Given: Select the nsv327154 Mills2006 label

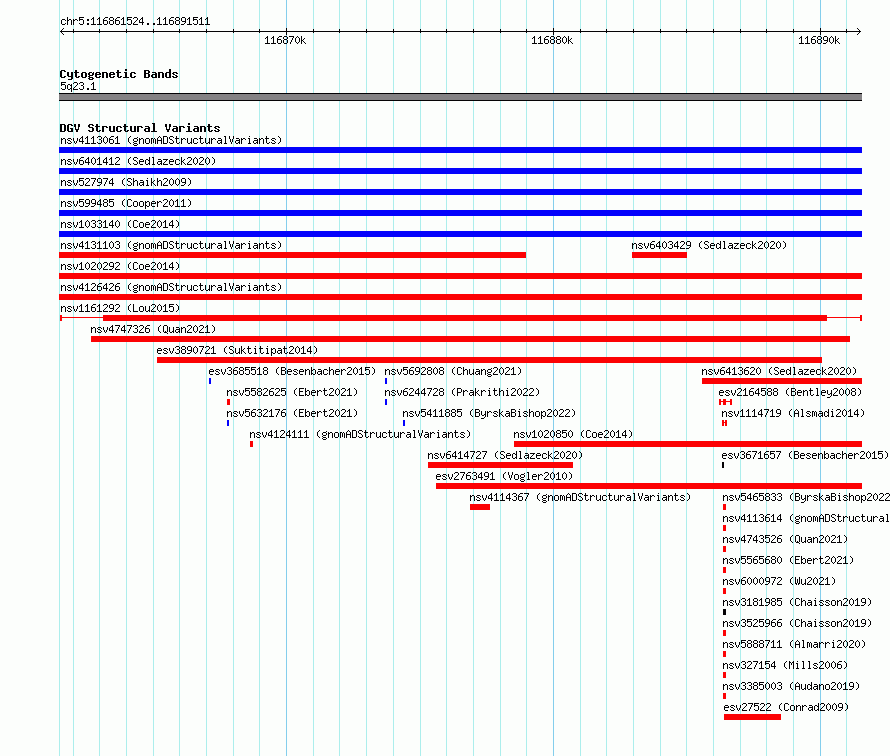Looking at the screenshot, I should 785,665.
